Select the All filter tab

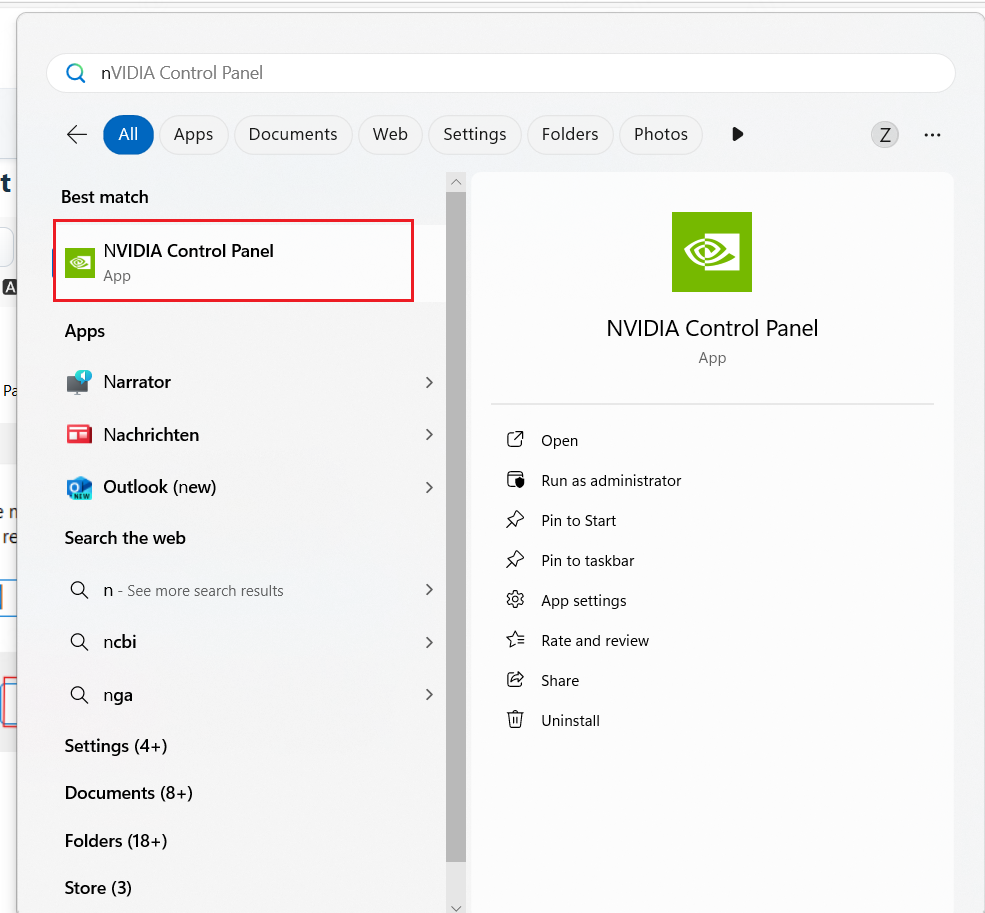128,134
